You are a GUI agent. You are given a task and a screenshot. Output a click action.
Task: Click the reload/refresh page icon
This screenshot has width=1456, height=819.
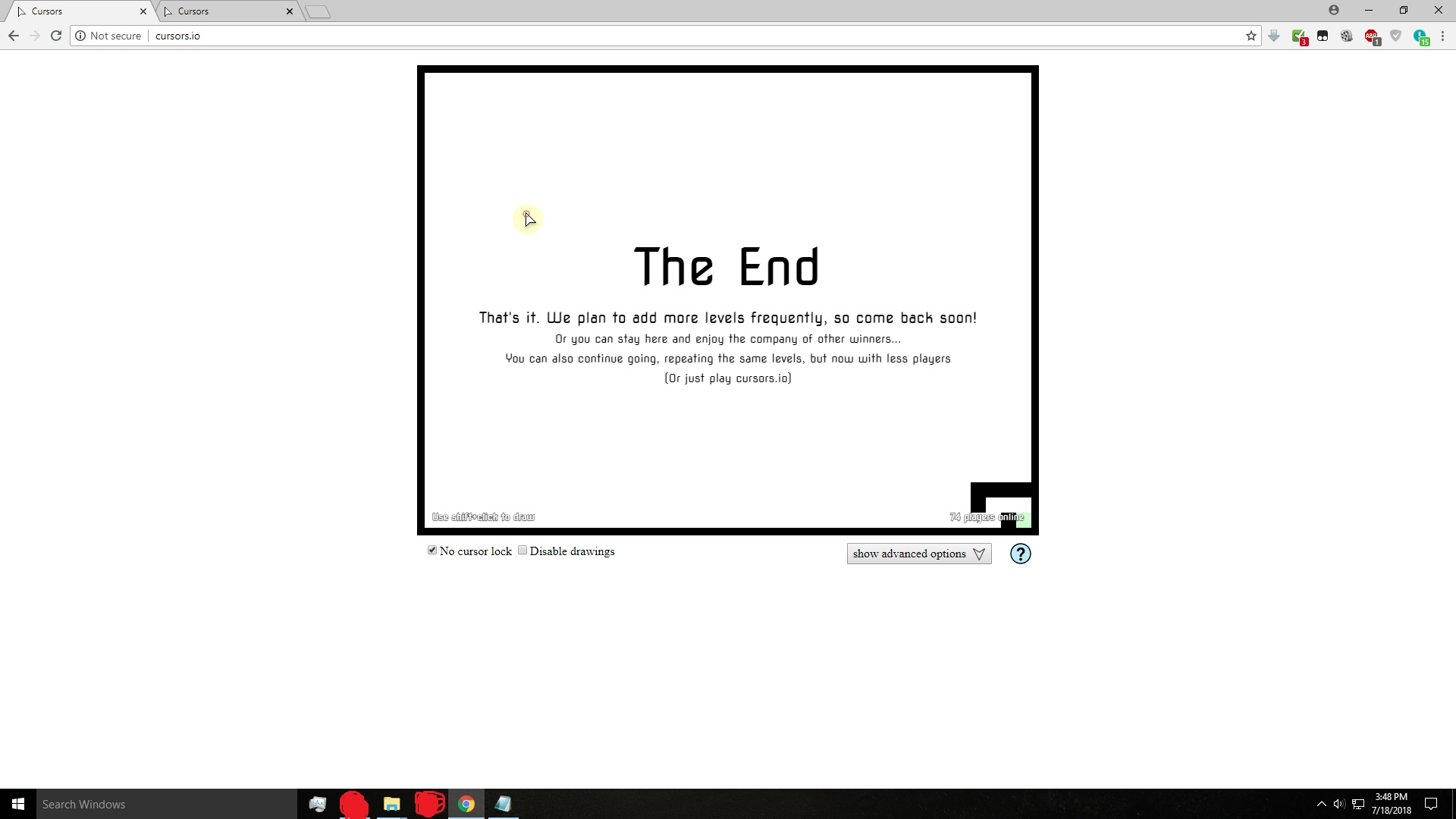coord(57,36)
